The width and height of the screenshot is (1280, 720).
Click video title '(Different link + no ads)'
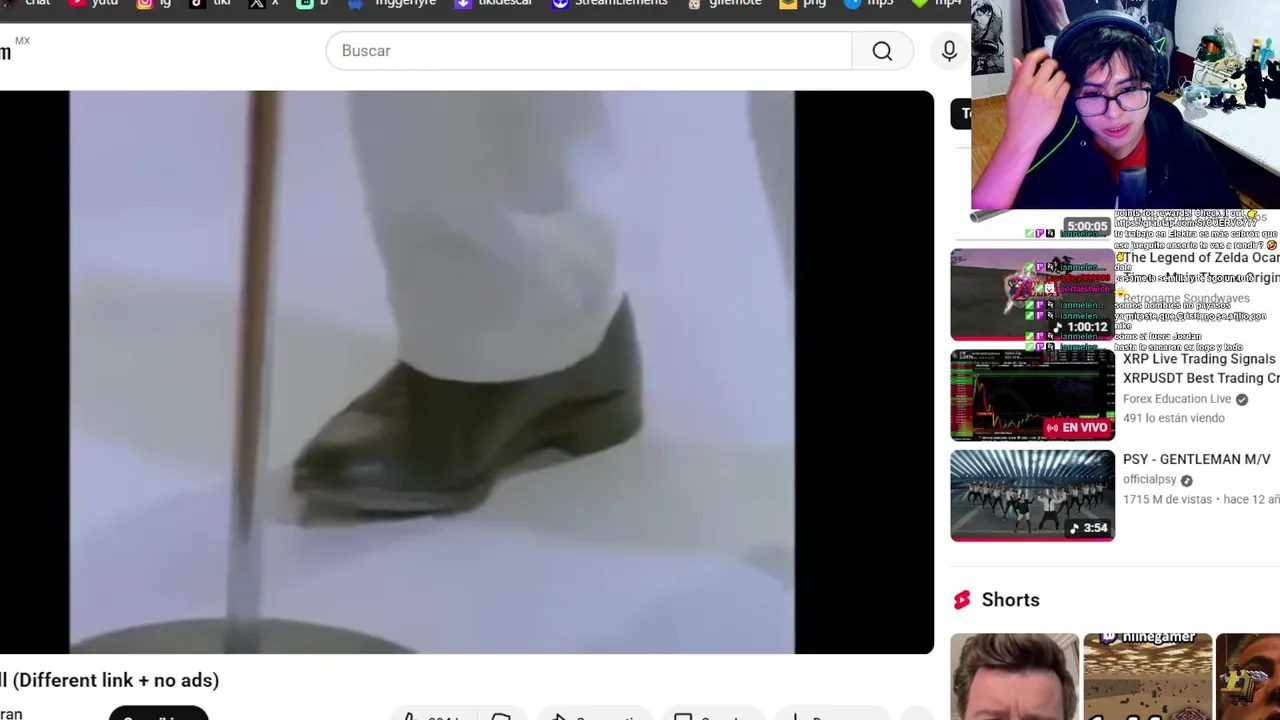coord(110,680)
